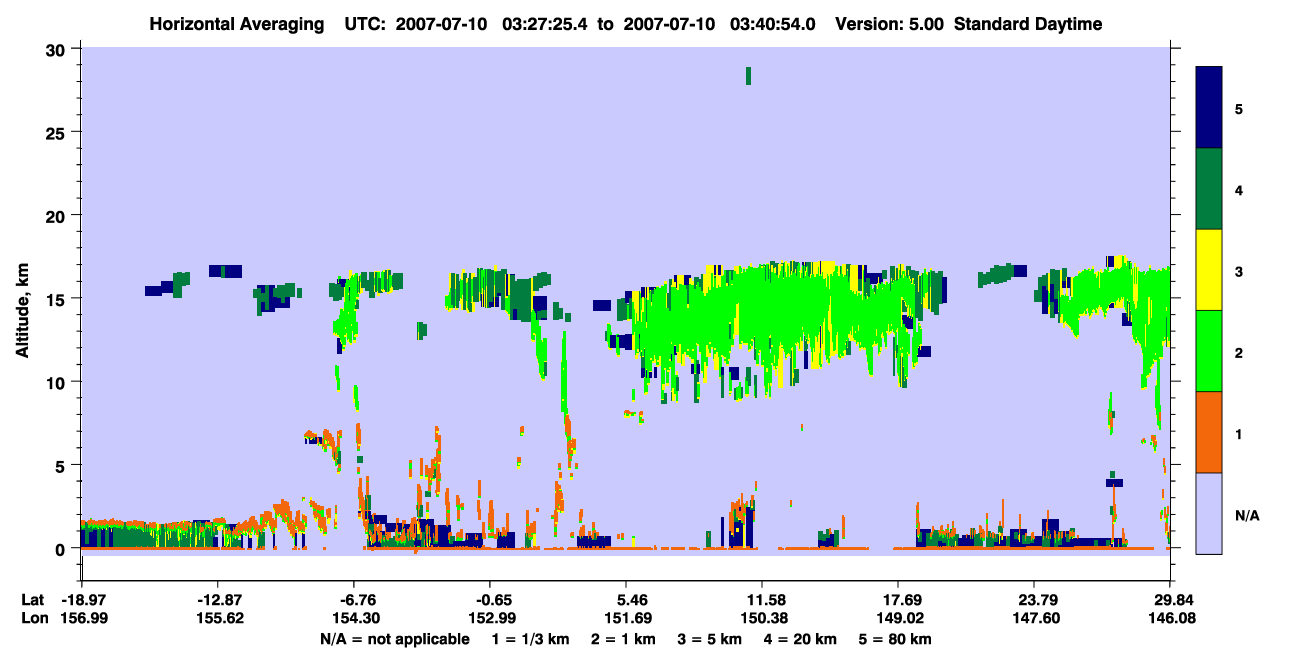The height and width of the screenshot is (667, 1300).
Task: Click the '5 = 80 km' legend text
Action: [895, 639]
